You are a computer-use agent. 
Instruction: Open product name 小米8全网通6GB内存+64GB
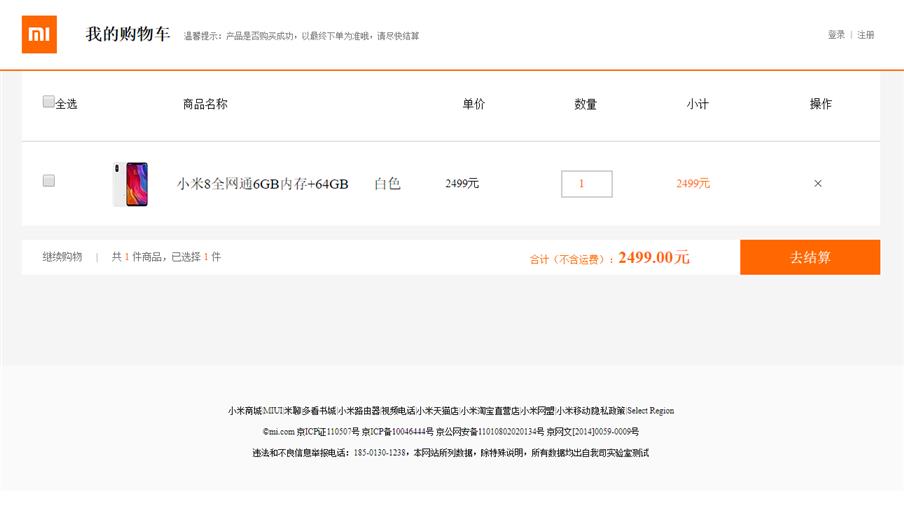(262, 184)
